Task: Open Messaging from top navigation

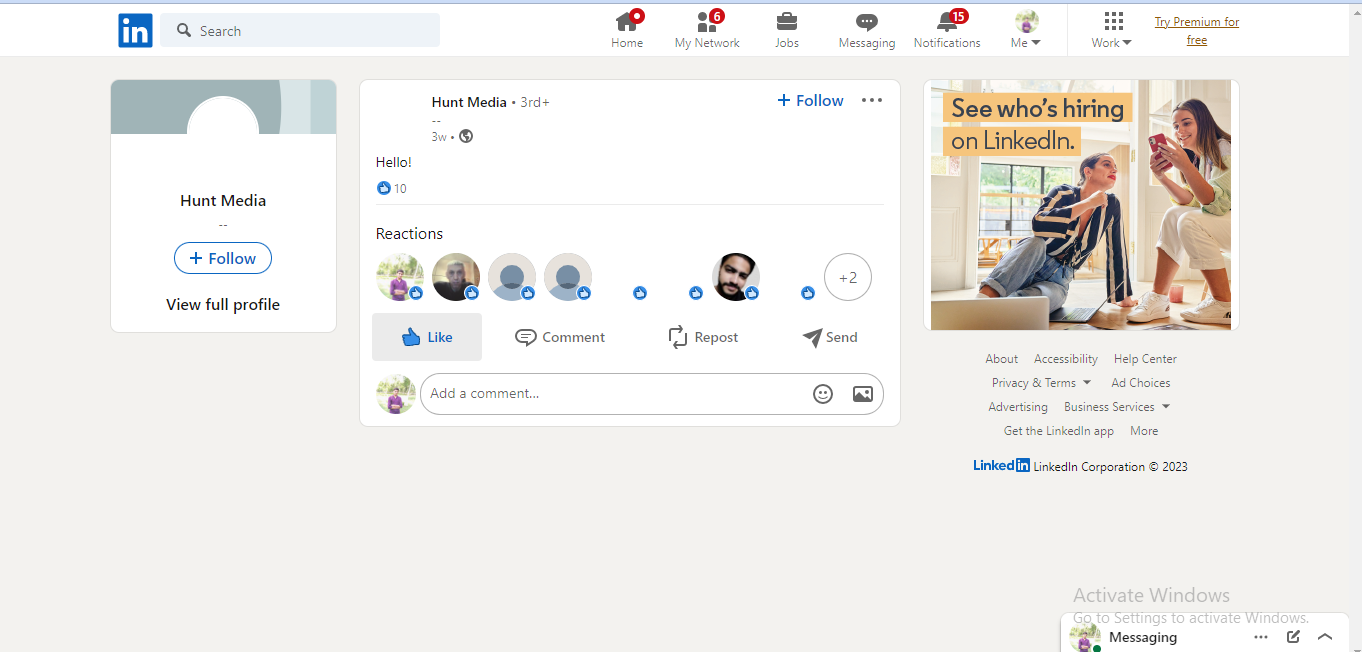Action: click(867, 29)
